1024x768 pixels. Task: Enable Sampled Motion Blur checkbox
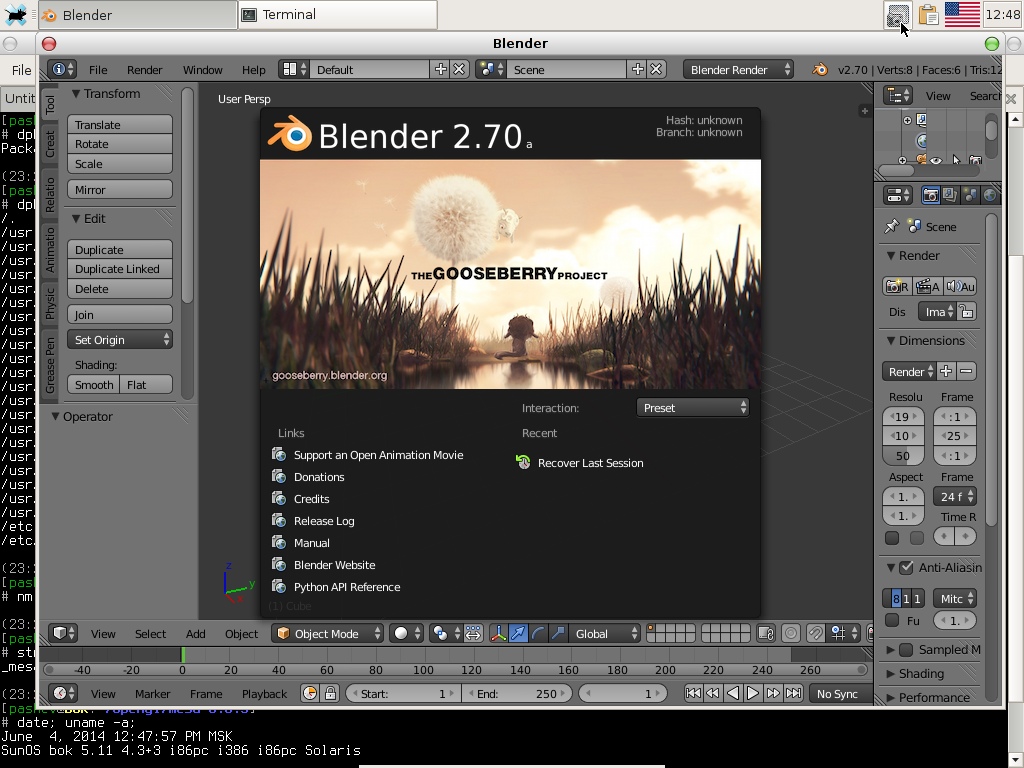[906, 650]
